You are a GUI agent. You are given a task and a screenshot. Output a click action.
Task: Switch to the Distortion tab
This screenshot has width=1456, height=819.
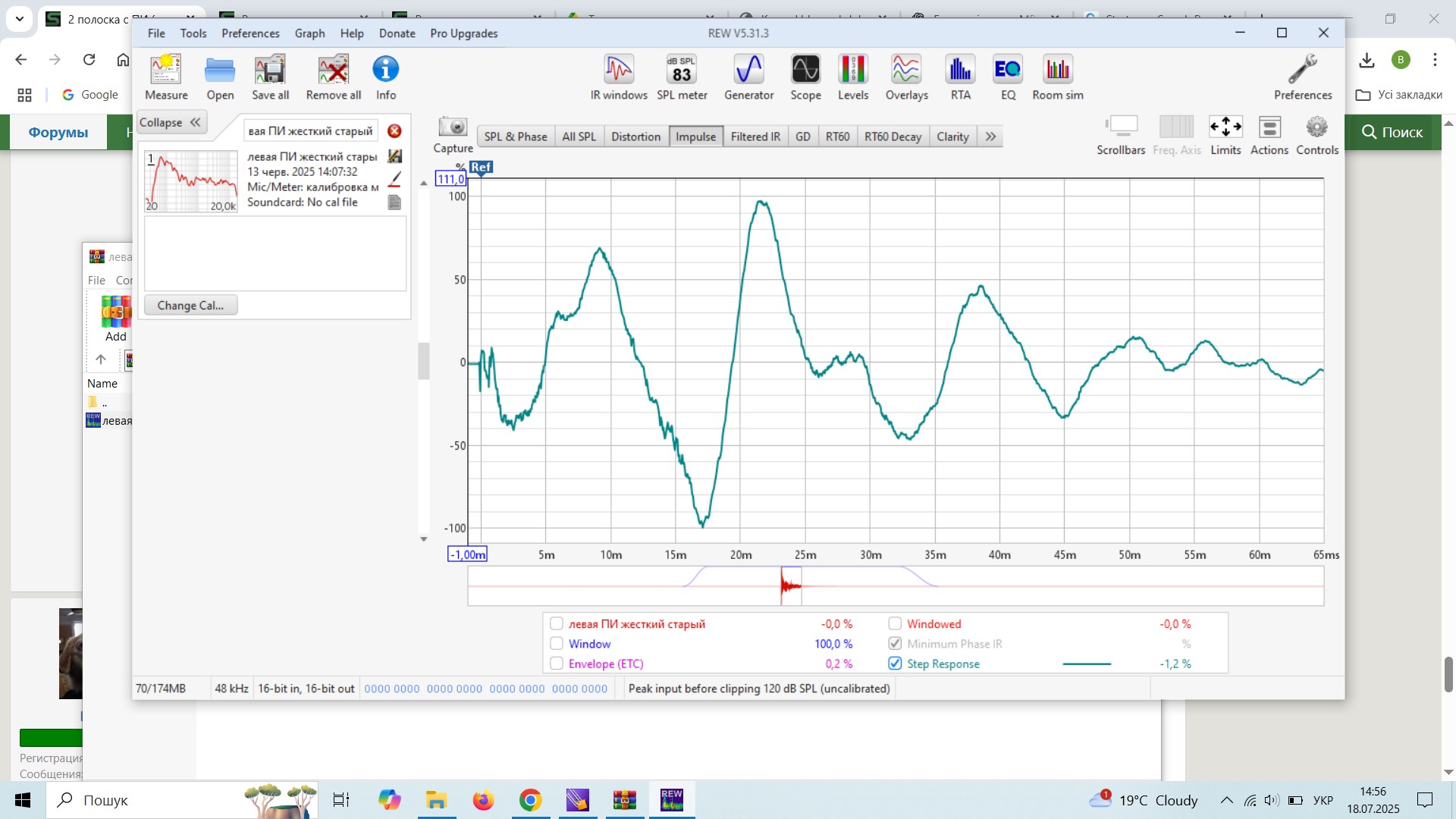click(635, 136)
